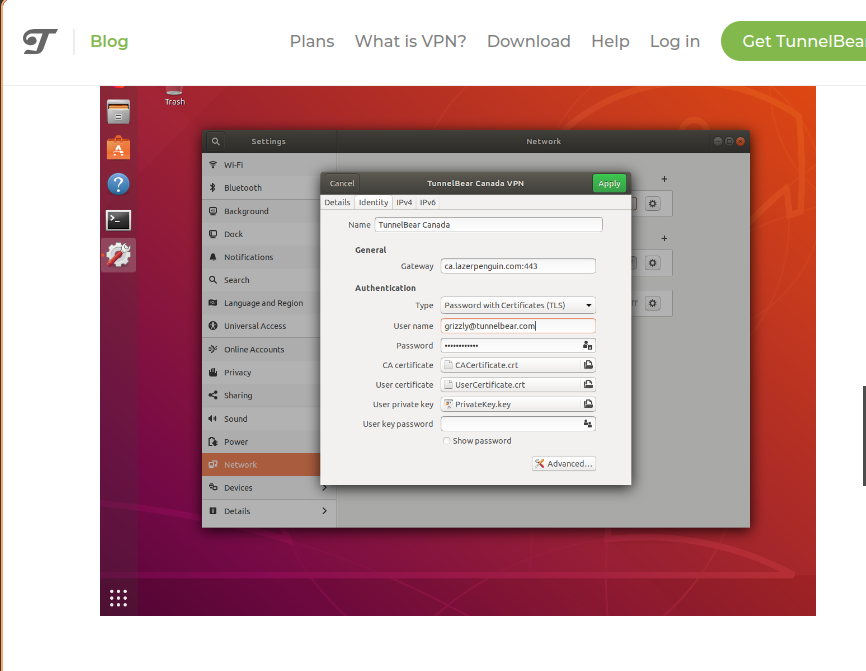The image size is (866, 671).
Task: Enable the Show password checkbox
Action: pyautogui.click(x=446, y=441)
